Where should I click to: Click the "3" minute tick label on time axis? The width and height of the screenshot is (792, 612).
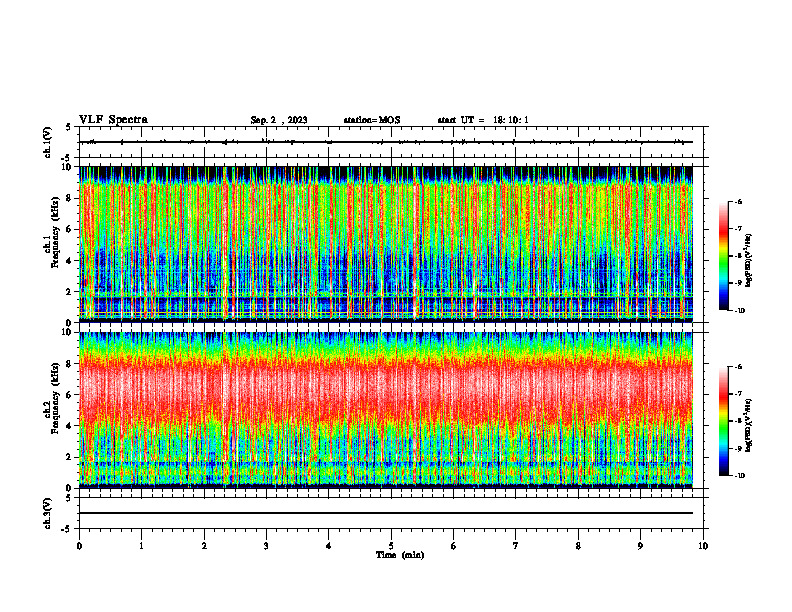click(x=266, y=546)
